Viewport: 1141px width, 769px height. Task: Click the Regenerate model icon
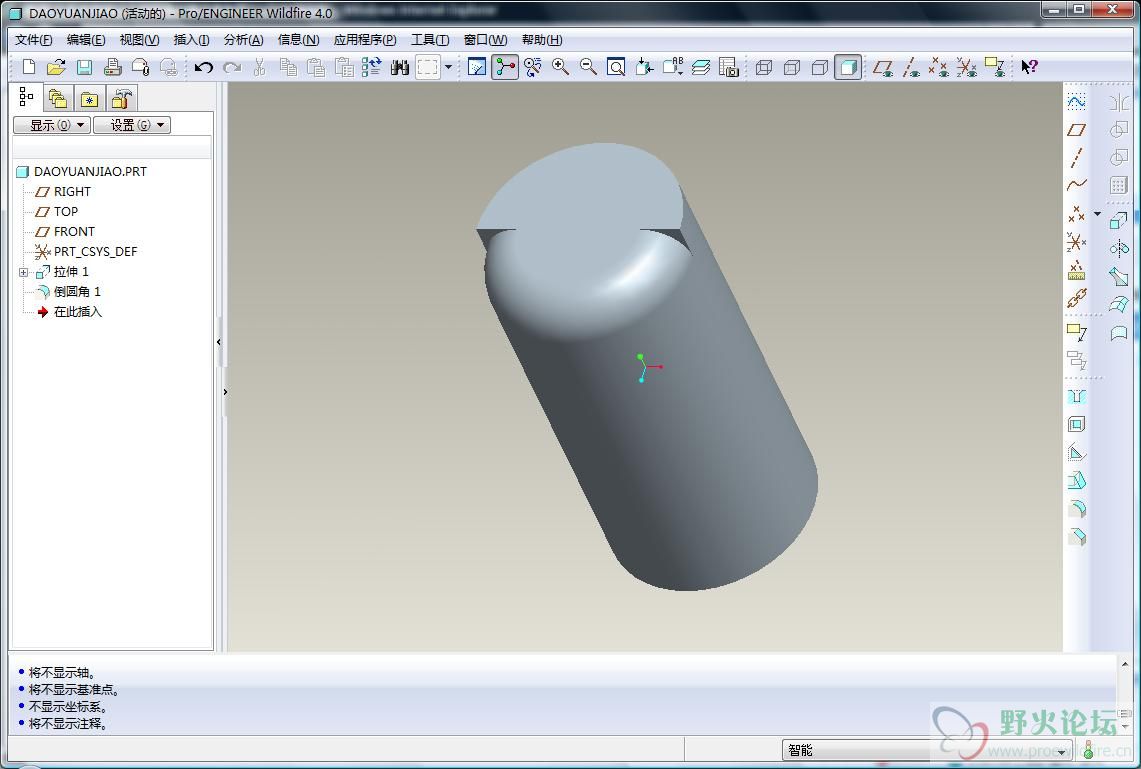click(372, 68)
